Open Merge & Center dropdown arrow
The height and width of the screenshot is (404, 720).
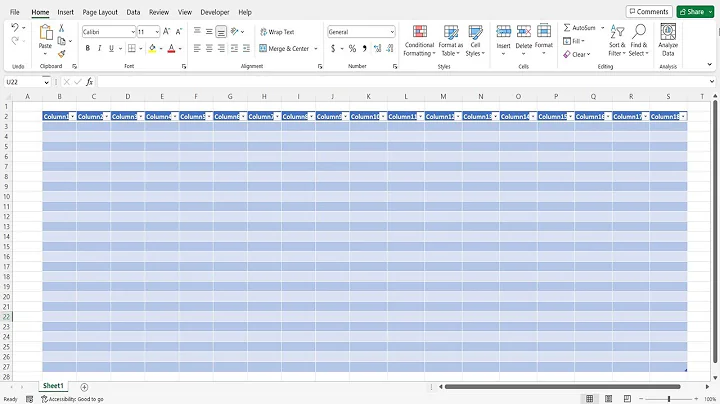coord(316,49)
